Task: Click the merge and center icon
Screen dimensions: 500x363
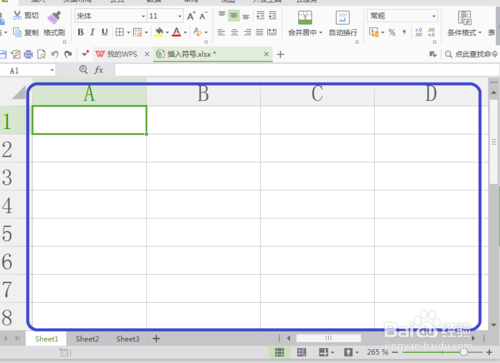Action: [305, 18]
